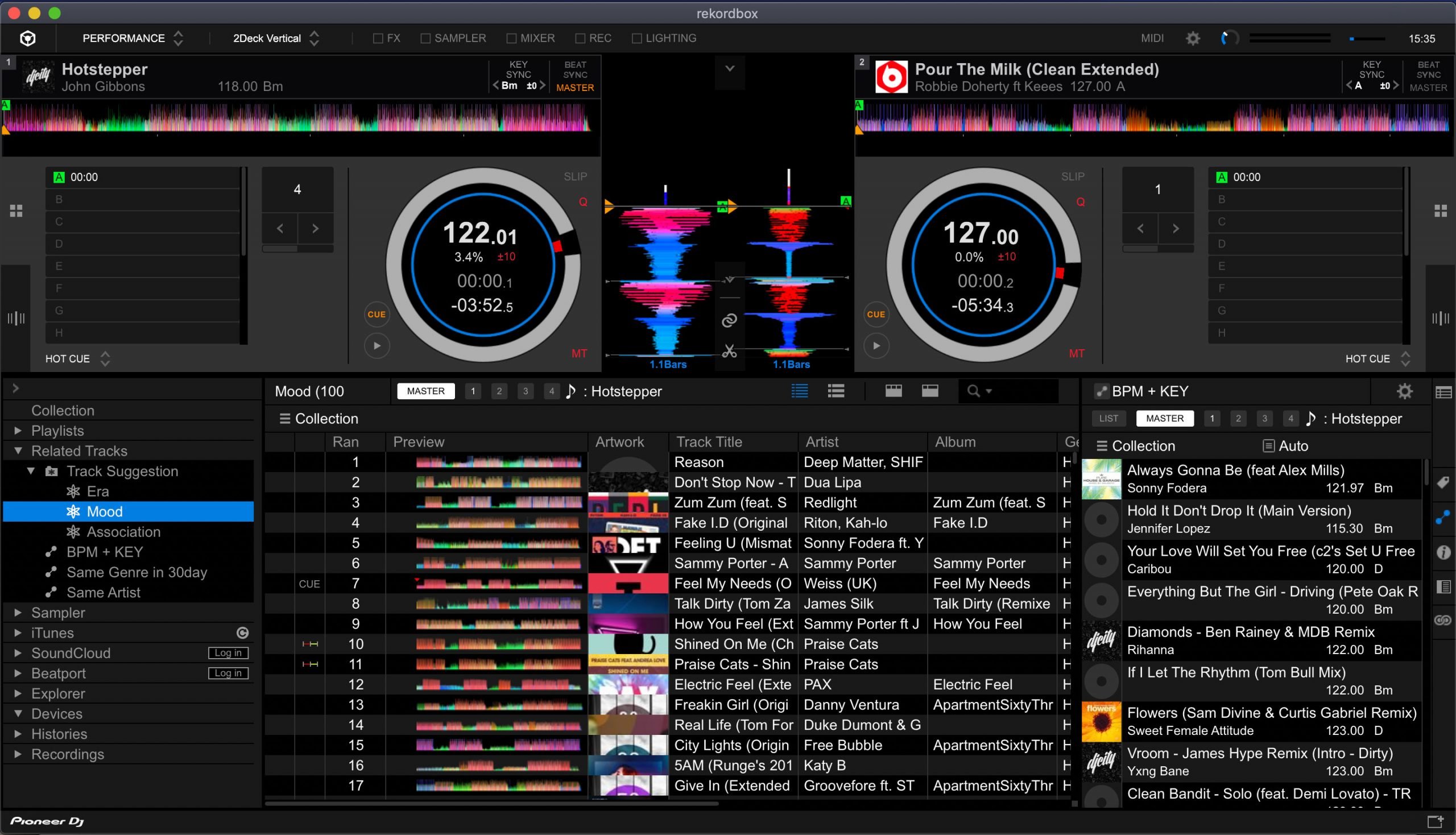Open deck 1 HOT CUE mode dropdown
This screenshot has height=835, width=1456.
78,359
